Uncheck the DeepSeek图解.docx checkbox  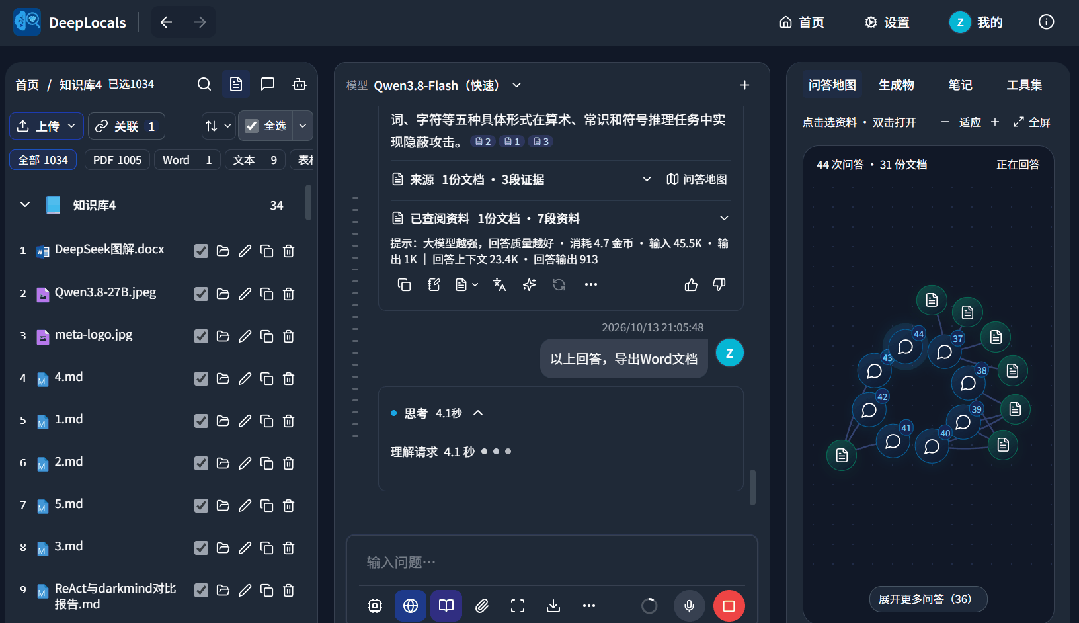(x=201, y=251)
